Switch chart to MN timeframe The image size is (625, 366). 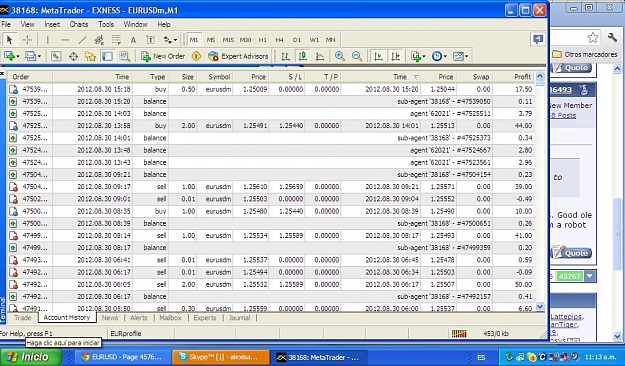[330, 39]
